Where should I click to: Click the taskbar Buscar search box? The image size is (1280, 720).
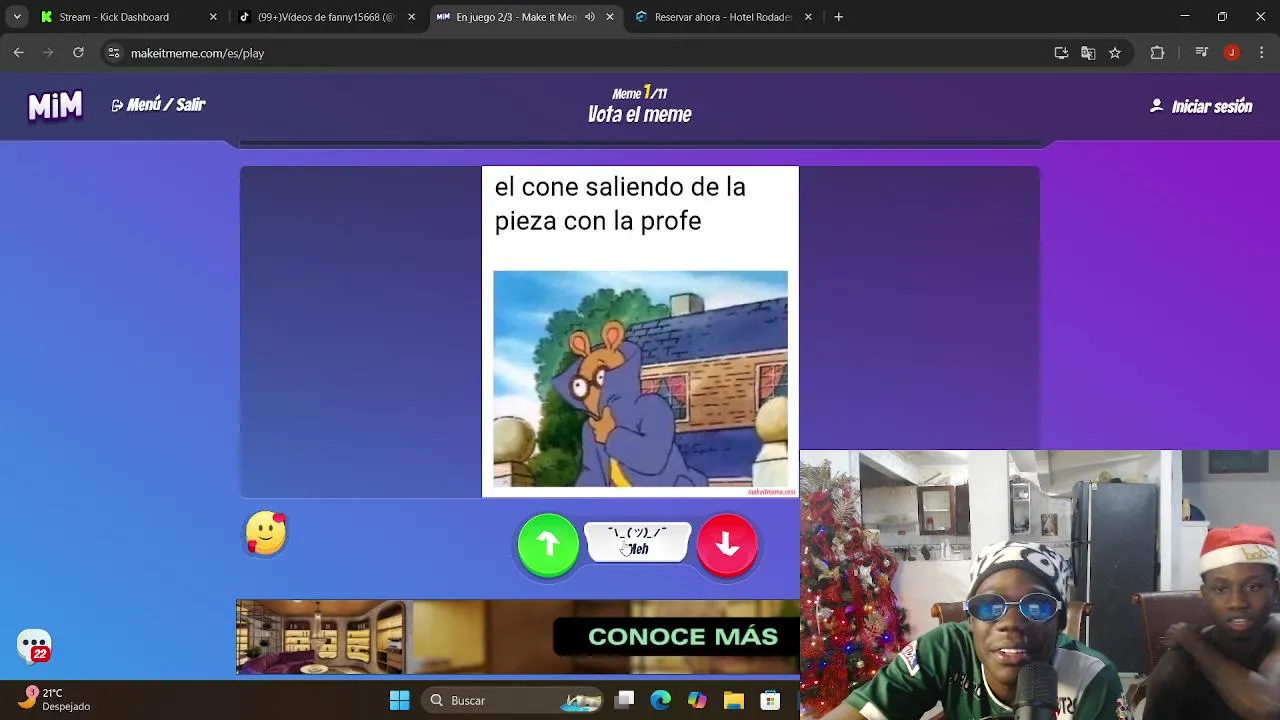pyautogui.click(x=510, y=700)
